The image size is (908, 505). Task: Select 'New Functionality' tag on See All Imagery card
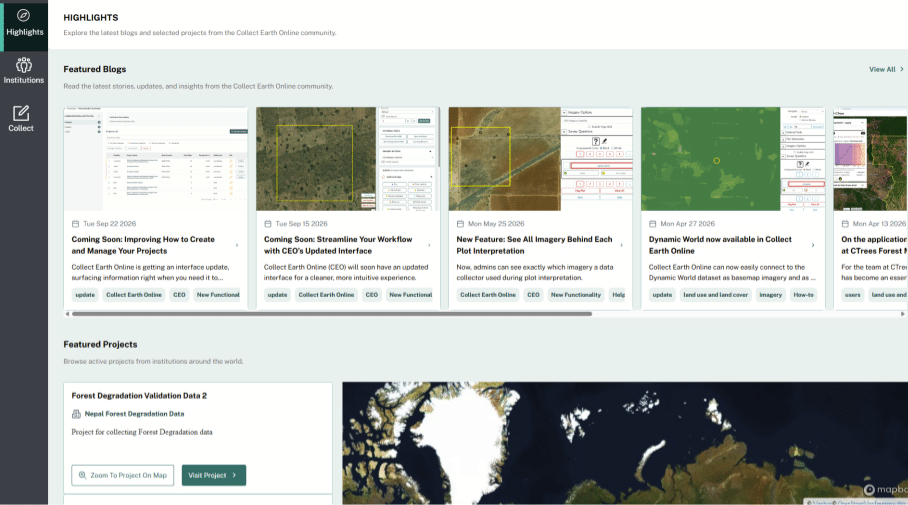coord(576,295)
